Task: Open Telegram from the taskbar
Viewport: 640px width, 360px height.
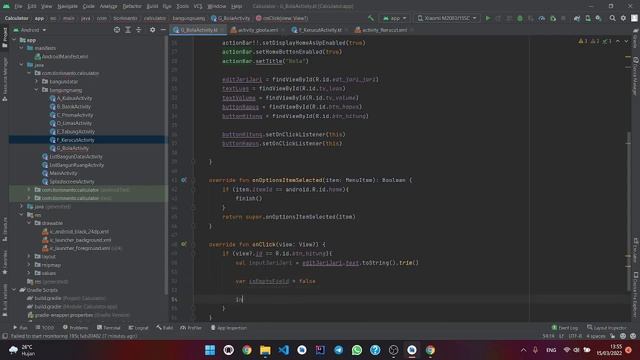Action: pos(338,350)
